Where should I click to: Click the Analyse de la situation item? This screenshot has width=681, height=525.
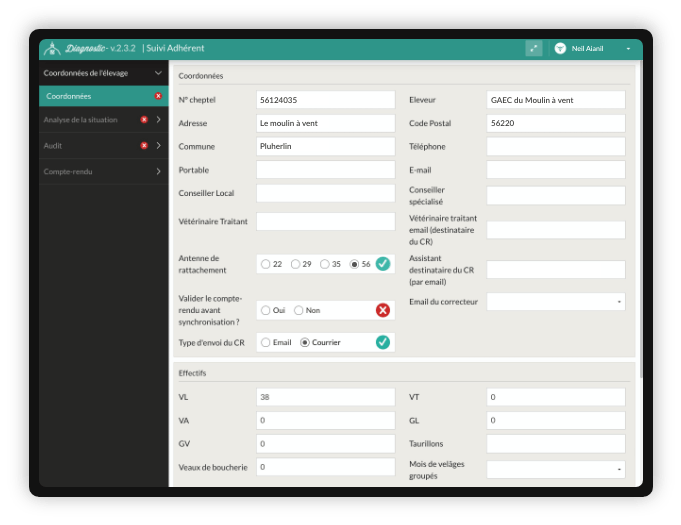[82, 120]
